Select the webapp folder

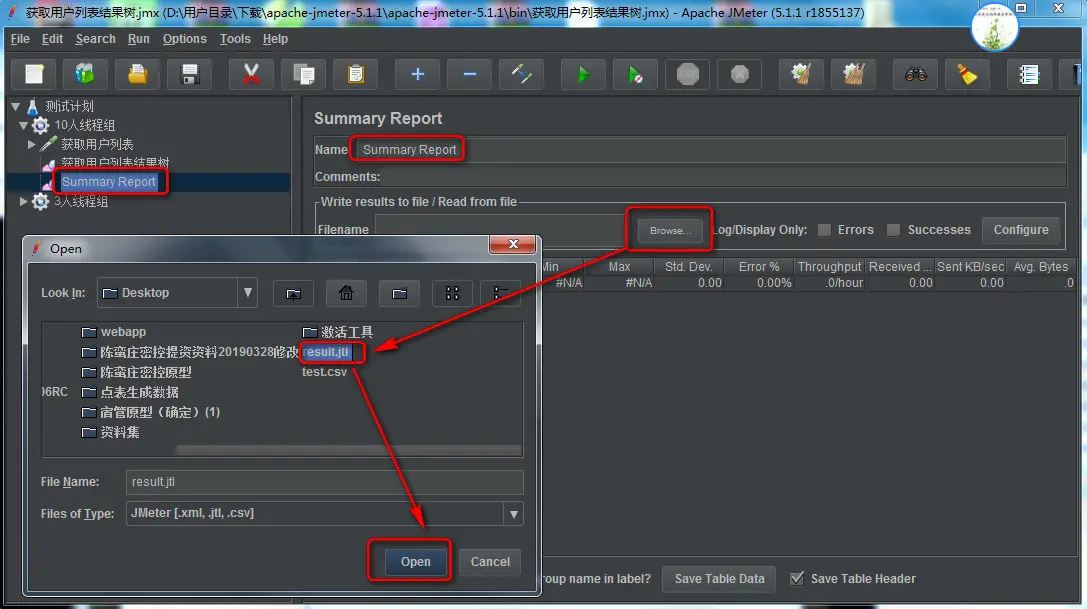(x=114, y=332)
